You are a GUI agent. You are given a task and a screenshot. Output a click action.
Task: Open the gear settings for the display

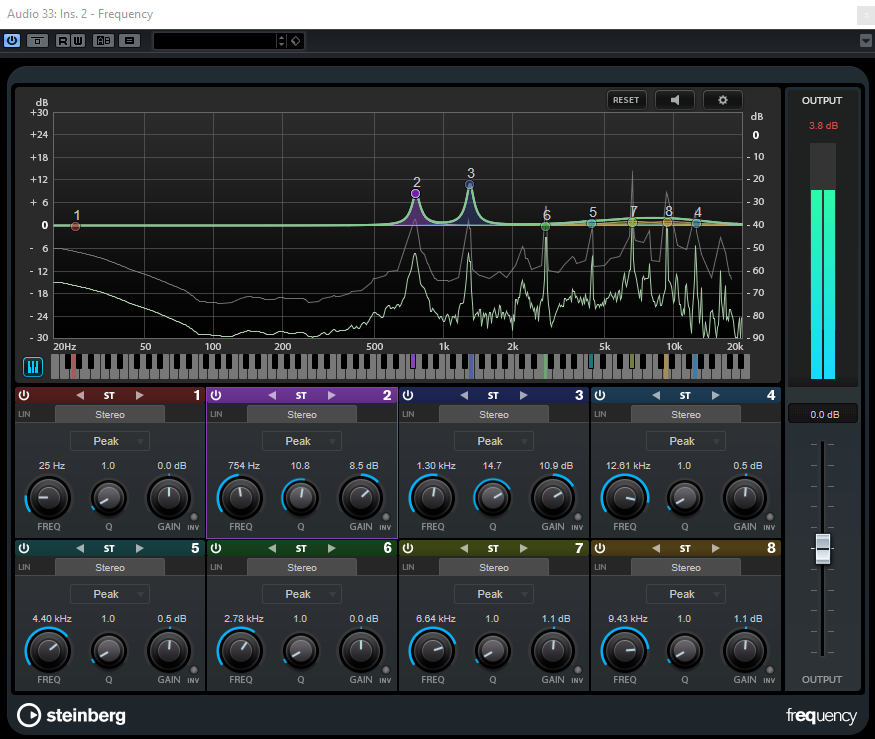point(723,100)
